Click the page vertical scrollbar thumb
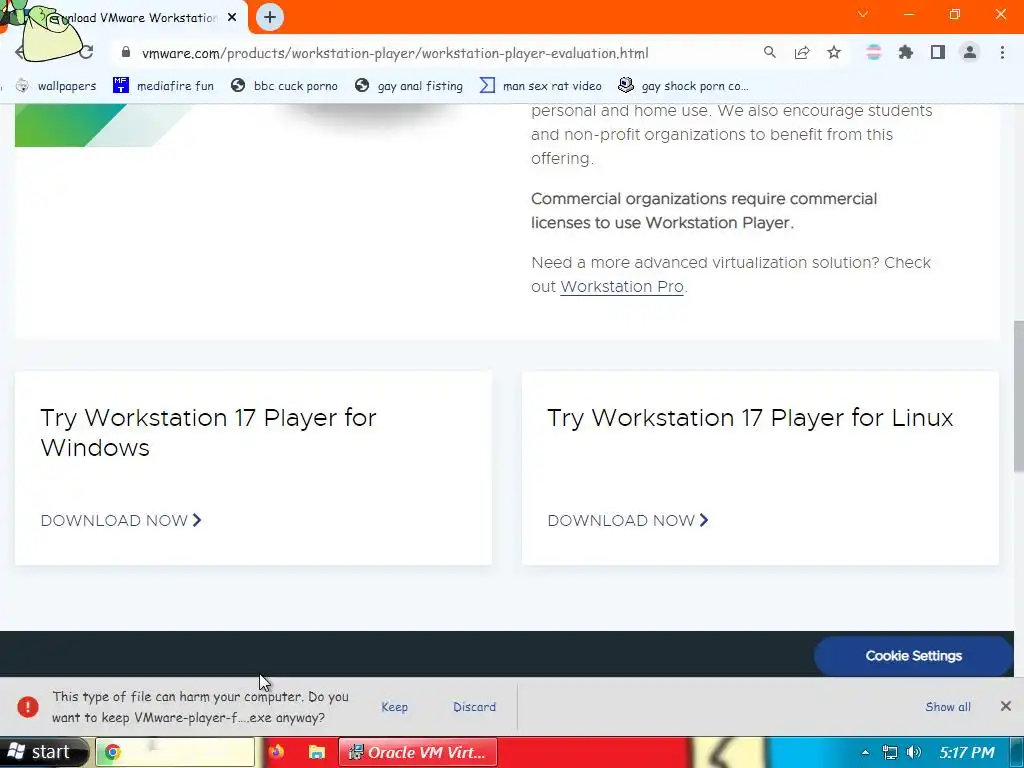Image resolution: width=1024 pixels, height=768 pixels. [x=1018, y=396]
